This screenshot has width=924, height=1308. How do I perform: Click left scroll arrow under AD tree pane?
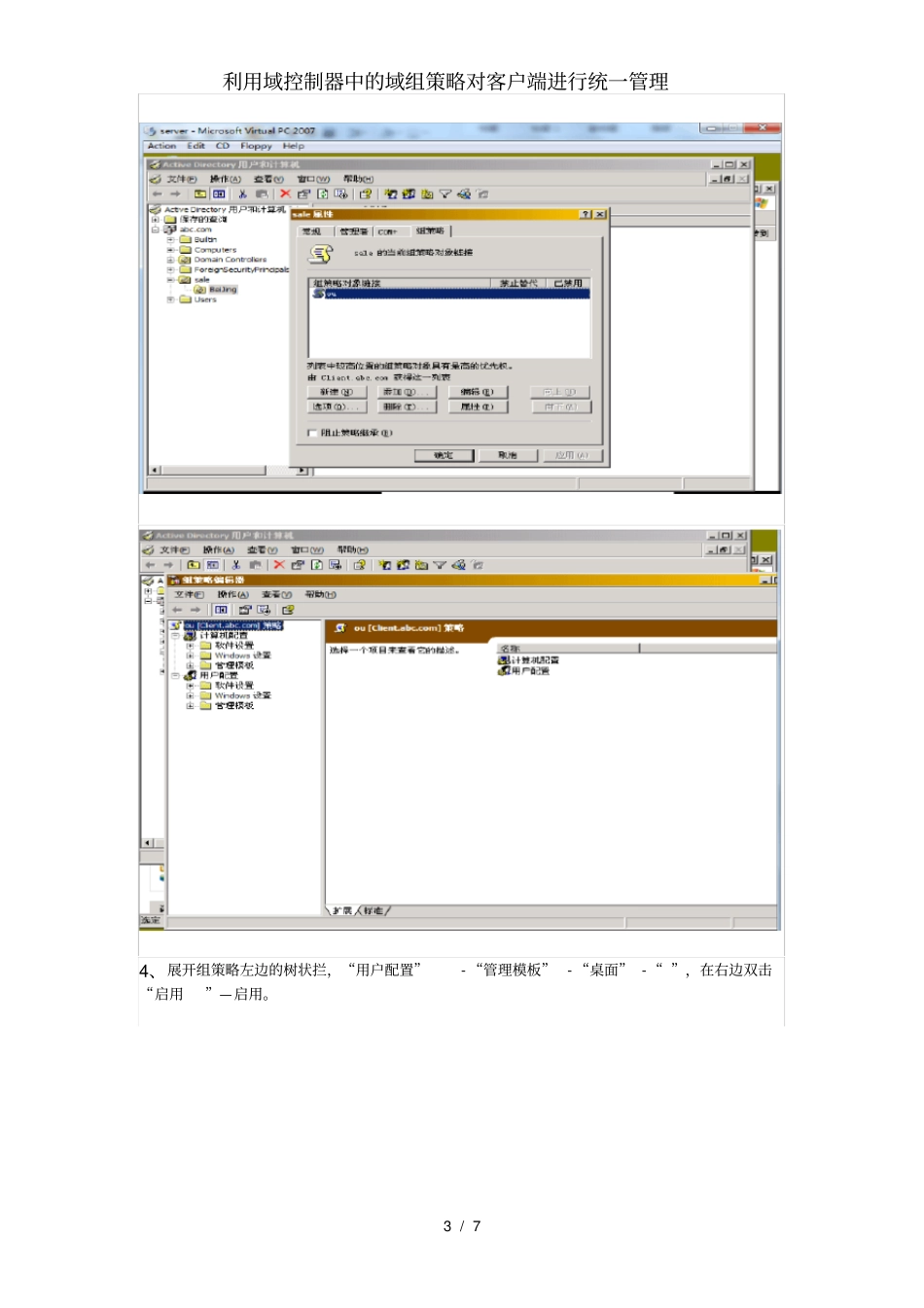click(154, 471)
